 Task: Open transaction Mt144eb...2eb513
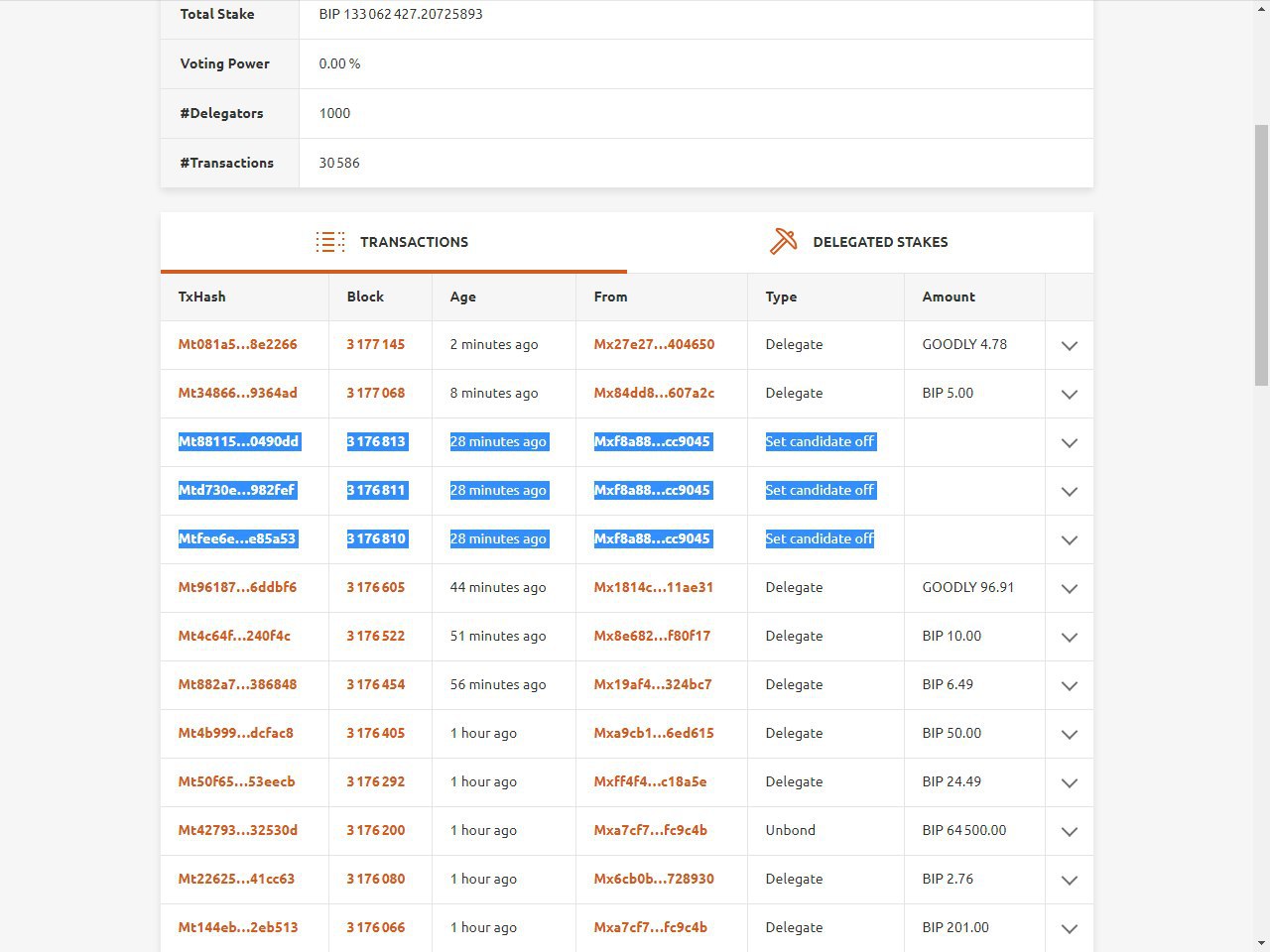pyautogui.click(x=238, y=928)
